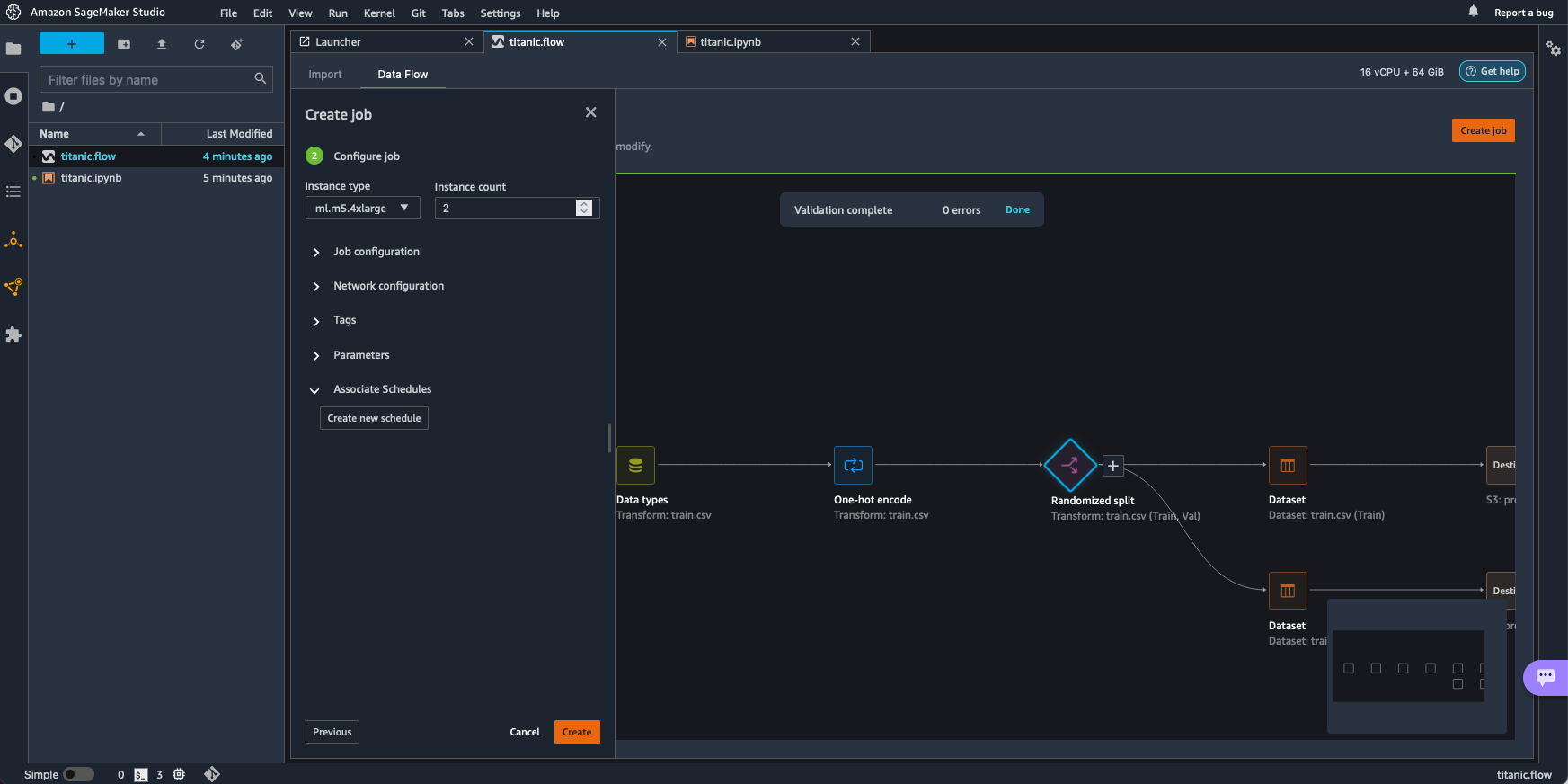Click the Filter files by name field
Viewport: 1568px width, 784px height.
pos(148,80)
